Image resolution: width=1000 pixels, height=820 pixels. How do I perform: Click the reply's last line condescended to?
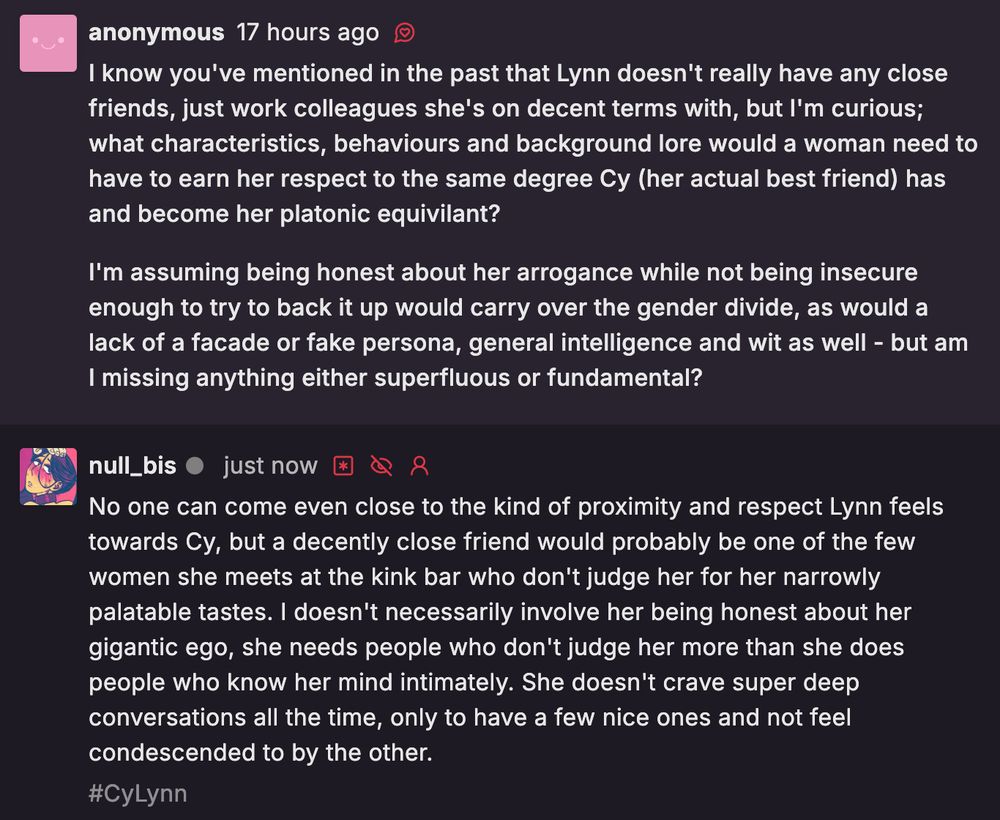coord(260,752)
